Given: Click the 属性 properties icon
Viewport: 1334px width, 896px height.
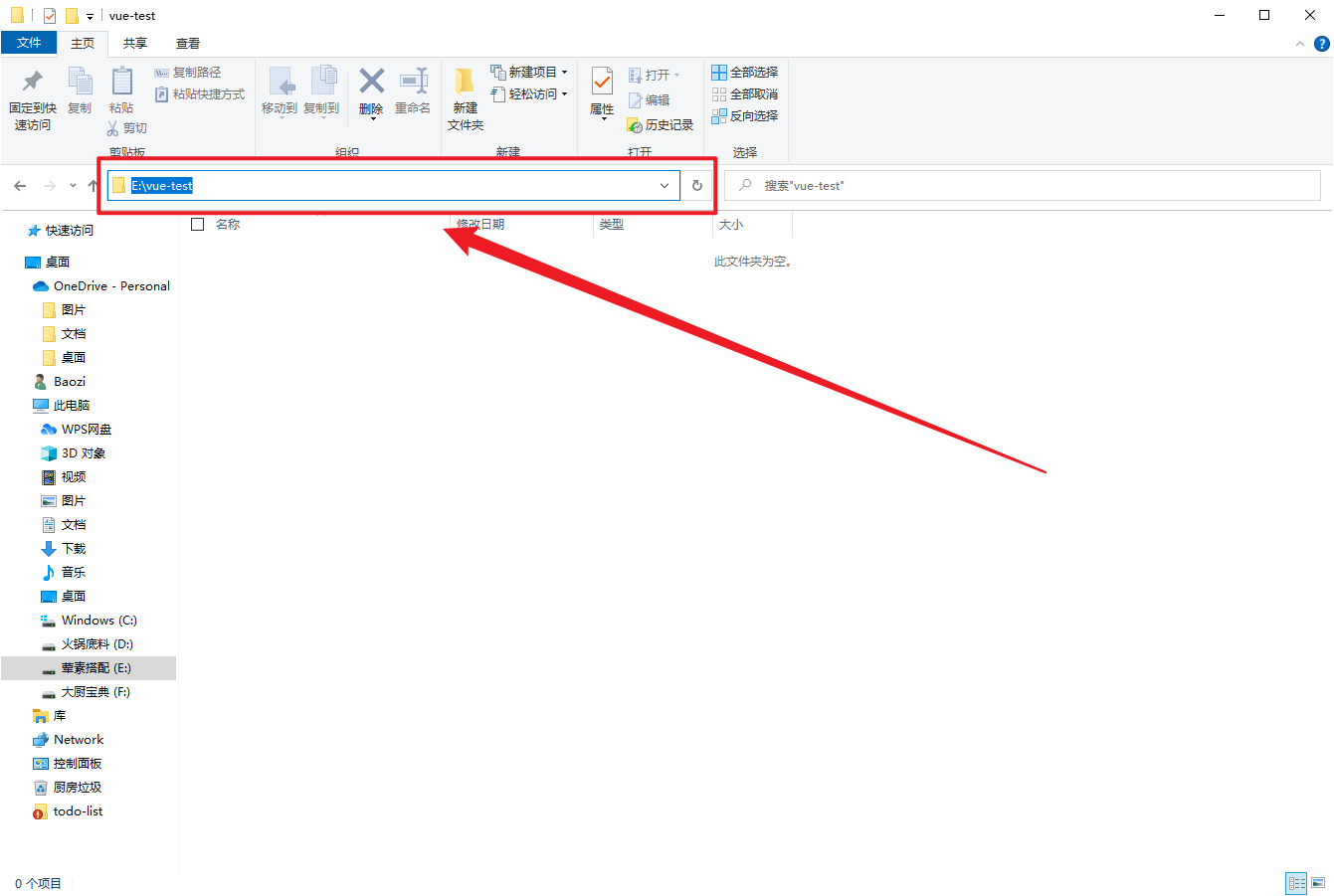Looking at the screenshot, I should point(602,81).
